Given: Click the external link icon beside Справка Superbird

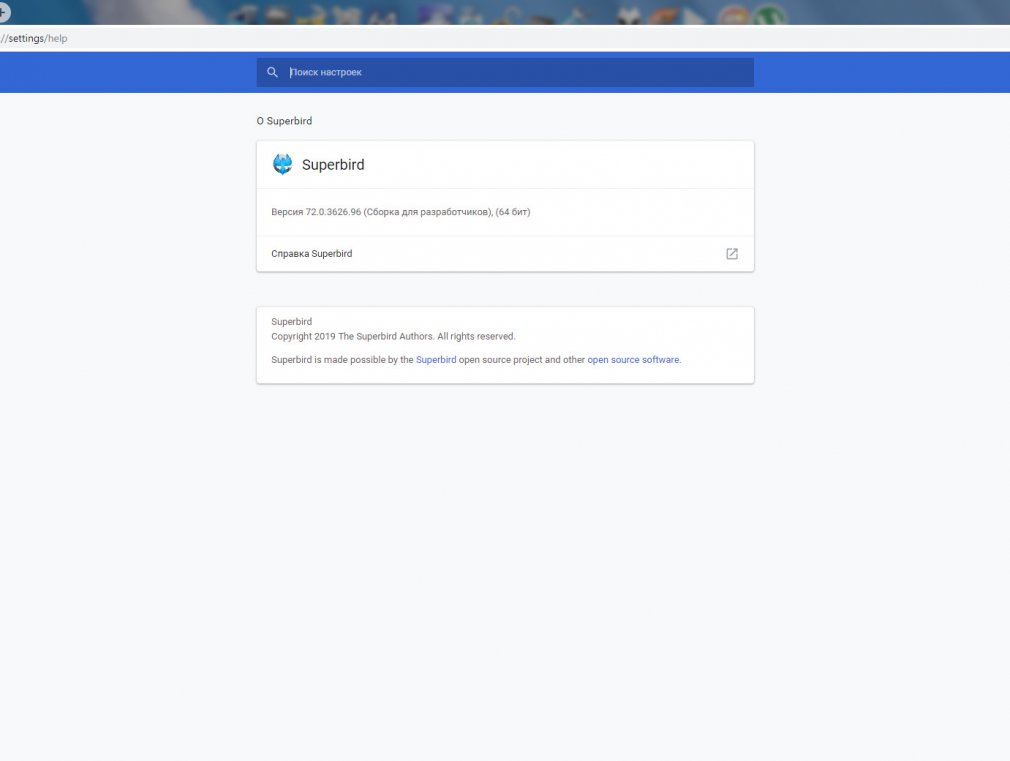Looking at the screenshot, I should (x=732, y=254).
